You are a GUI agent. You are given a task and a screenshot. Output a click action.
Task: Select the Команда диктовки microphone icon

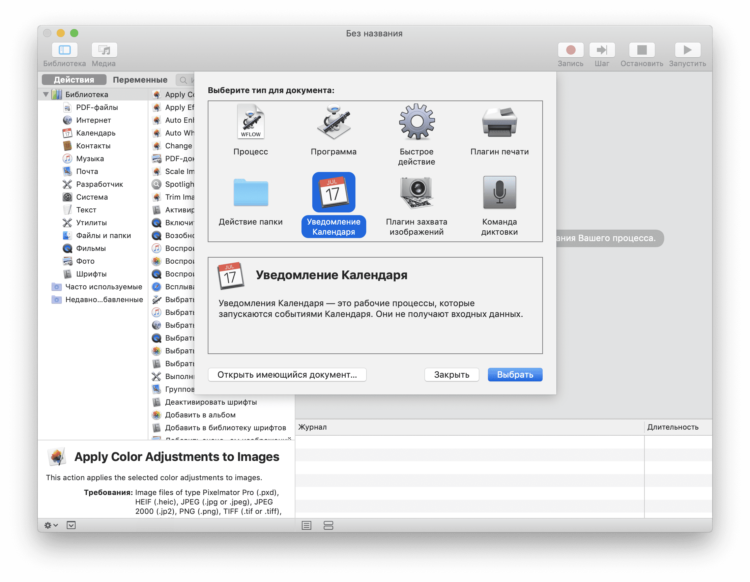[499, 192]
